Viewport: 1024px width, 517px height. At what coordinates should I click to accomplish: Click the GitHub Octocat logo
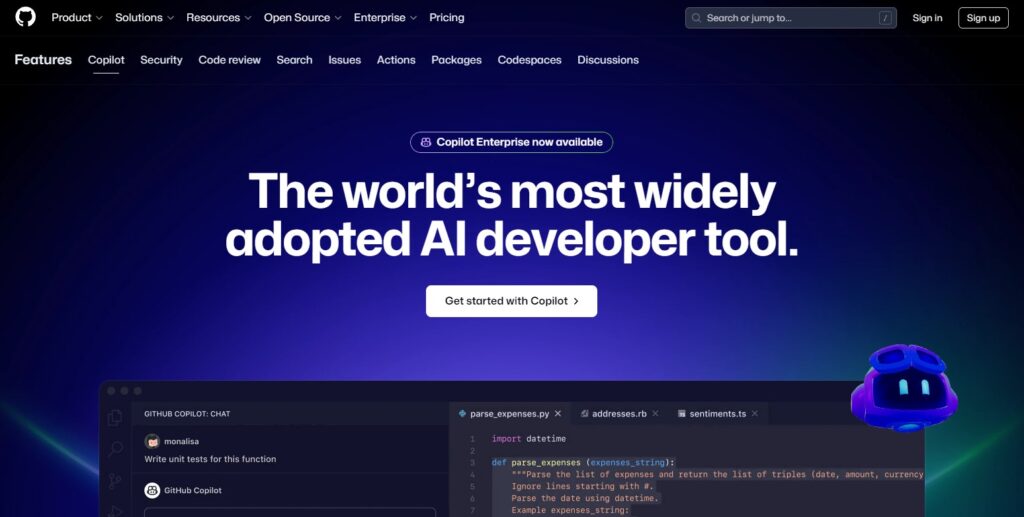point(25,17)
